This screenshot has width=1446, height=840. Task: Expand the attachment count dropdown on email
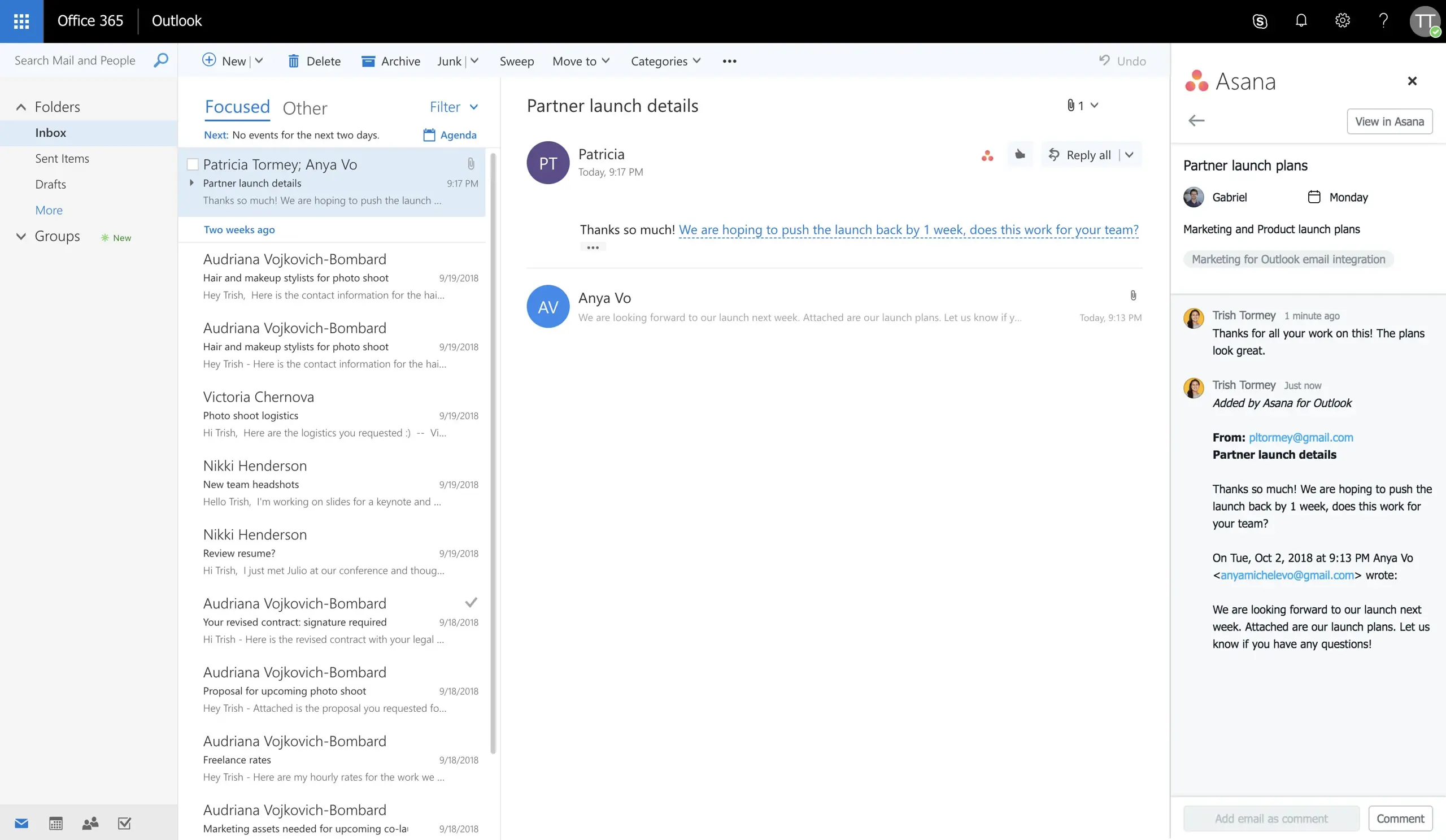pos(1094,105)
